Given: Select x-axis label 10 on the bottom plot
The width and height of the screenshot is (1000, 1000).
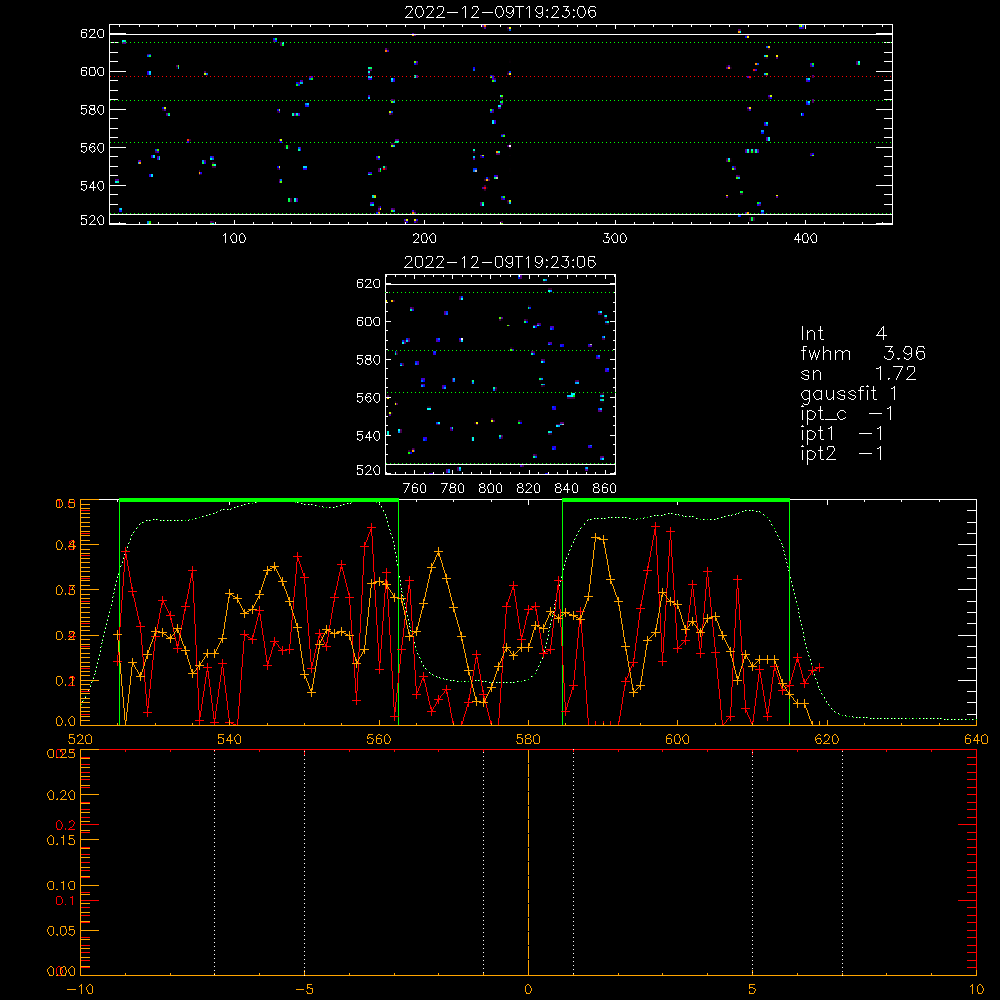Looking at the screenshot, I should 976,990.
